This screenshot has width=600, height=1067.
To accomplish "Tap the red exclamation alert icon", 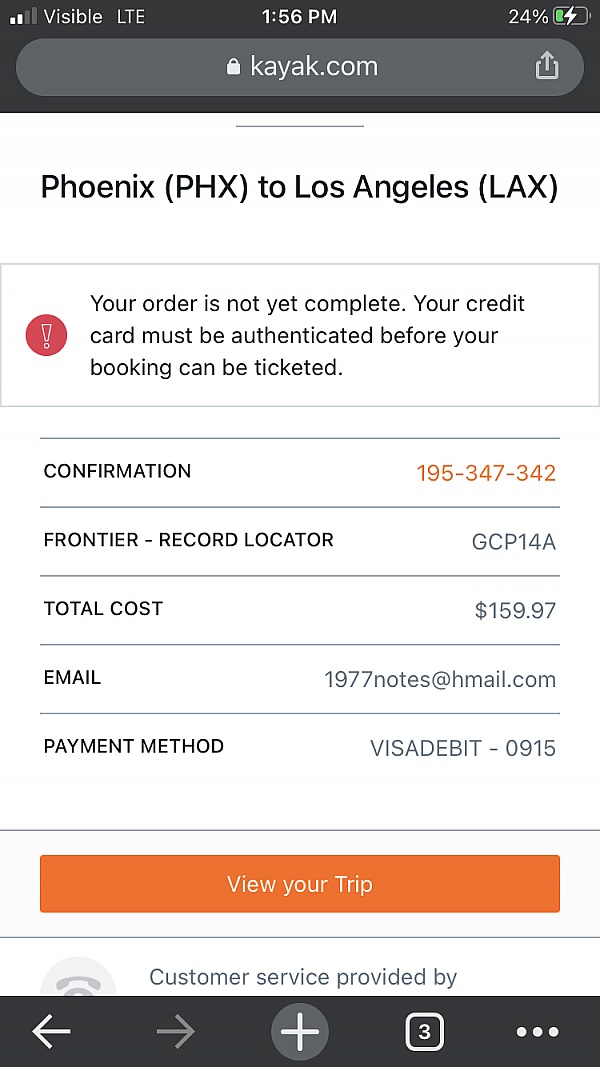I will coord(47,334).
